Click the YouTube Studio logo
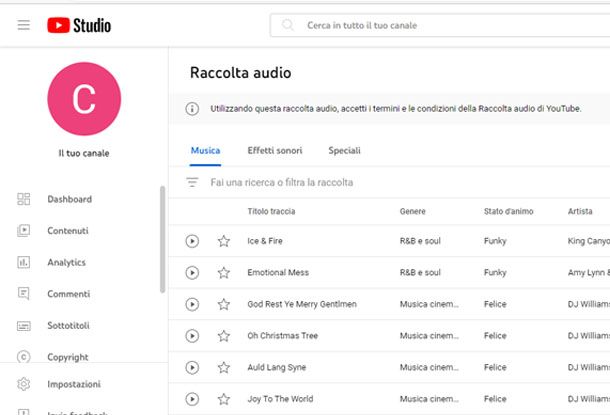610x415 pixels. (x=79, y=25)
